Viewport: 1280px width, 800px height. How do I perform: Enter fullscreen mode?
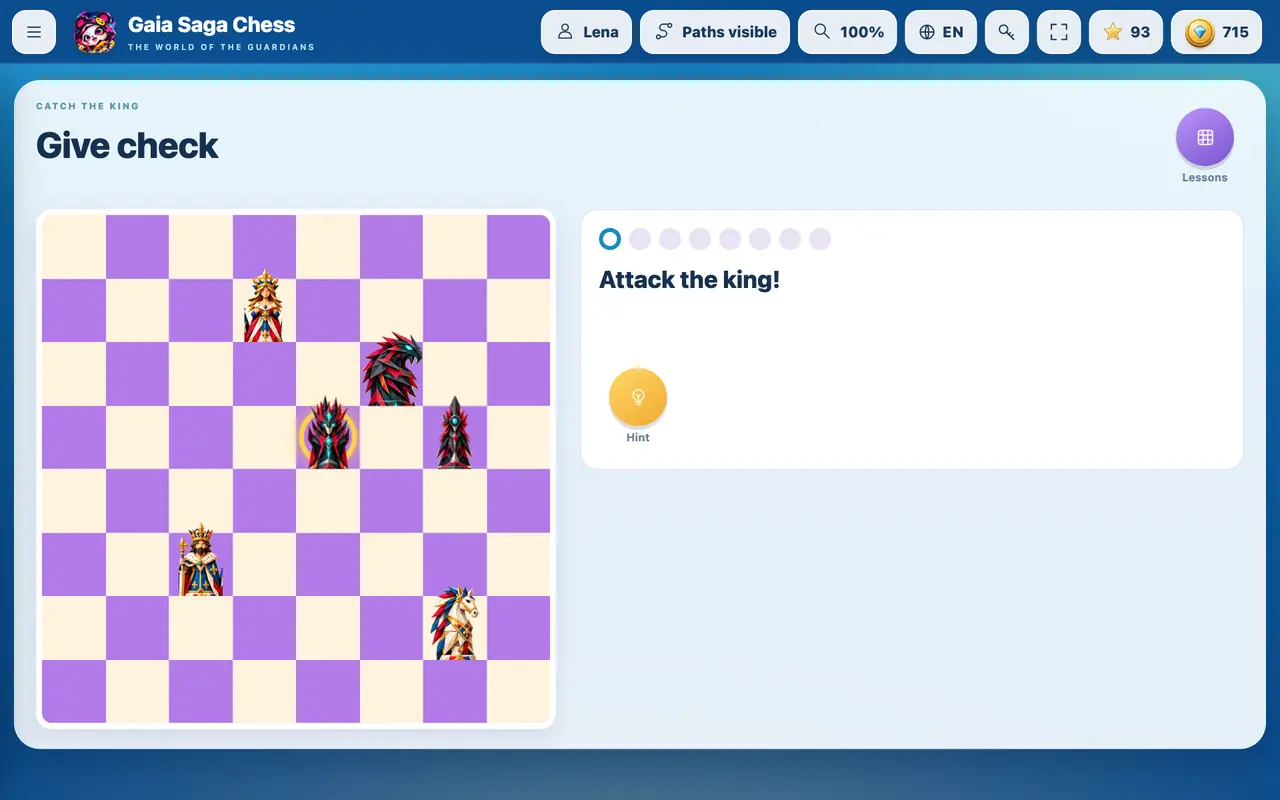1059,32
